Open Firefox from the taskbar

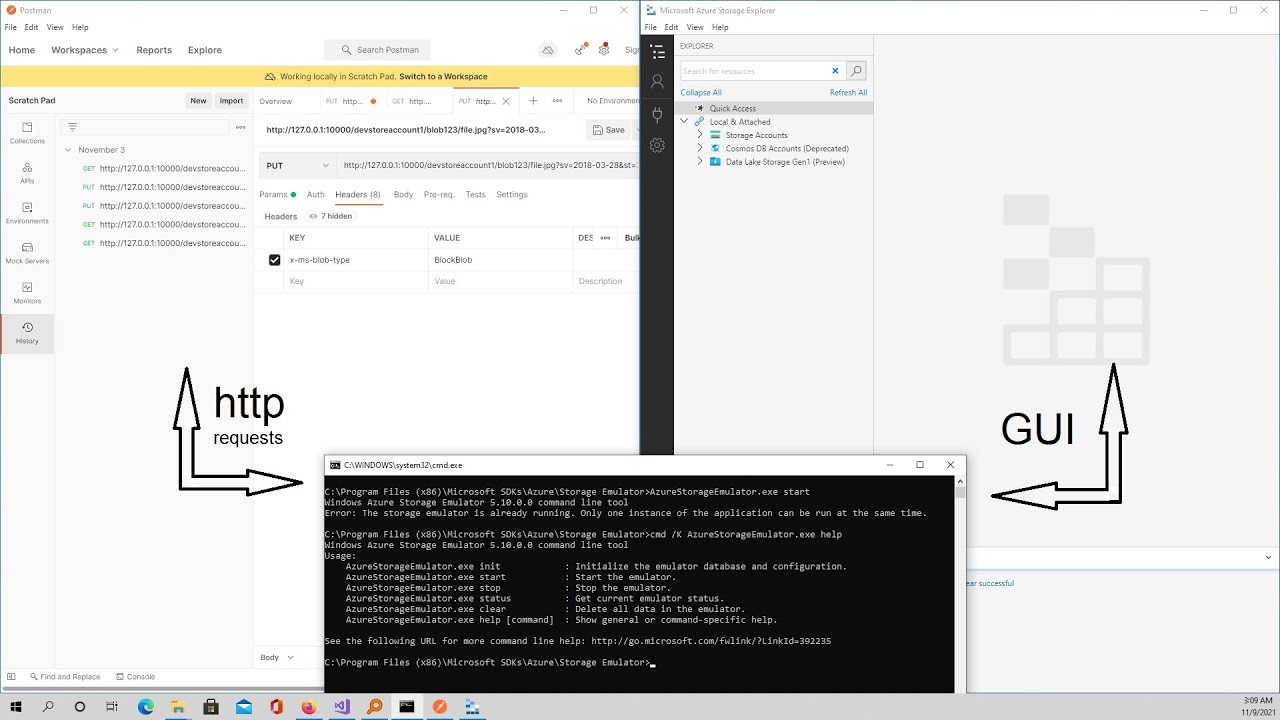pos(309,707)
